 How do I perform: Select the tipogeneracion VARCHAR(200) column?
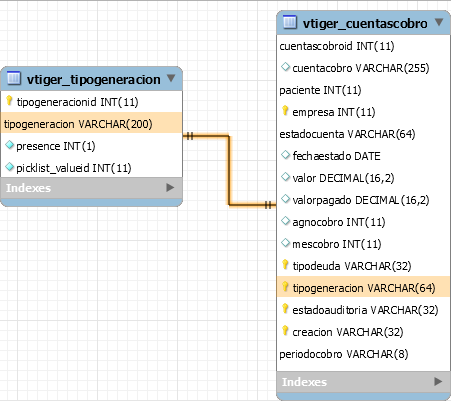coord(91,124)
